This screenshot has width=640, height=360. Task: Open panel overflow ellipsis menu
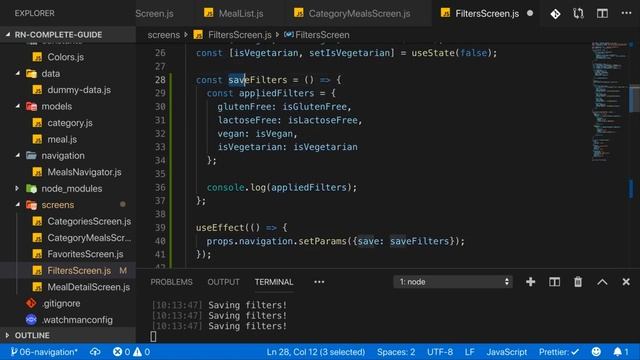click(319, 282)
